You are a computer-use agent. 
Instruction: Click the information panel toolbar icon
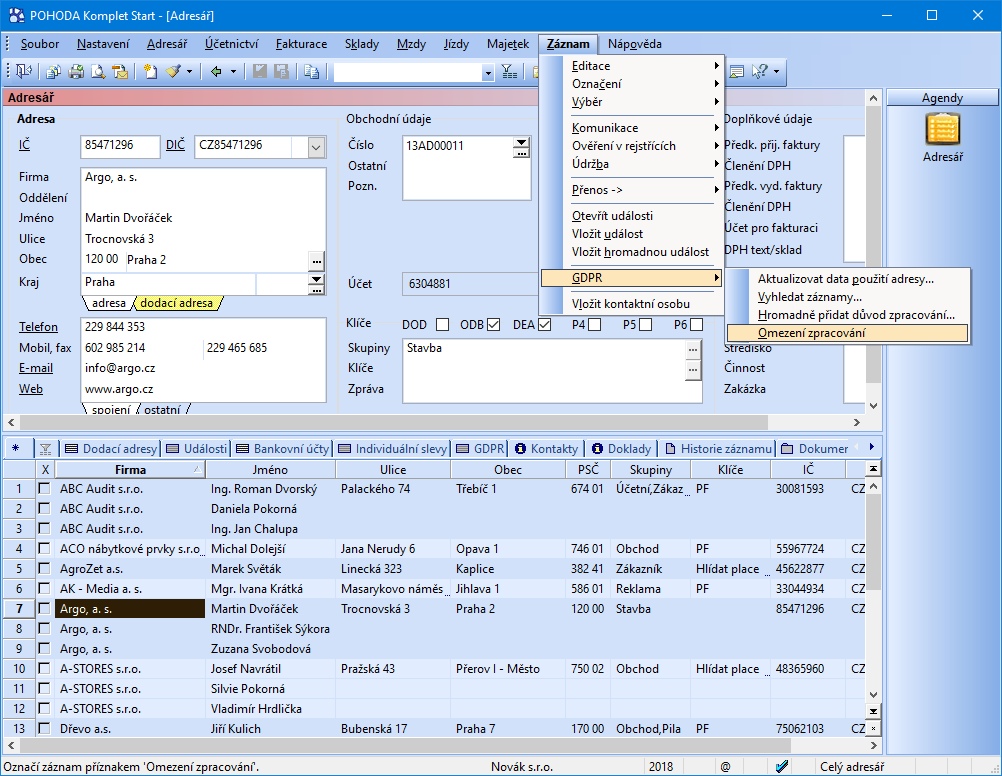coord(737,72)
